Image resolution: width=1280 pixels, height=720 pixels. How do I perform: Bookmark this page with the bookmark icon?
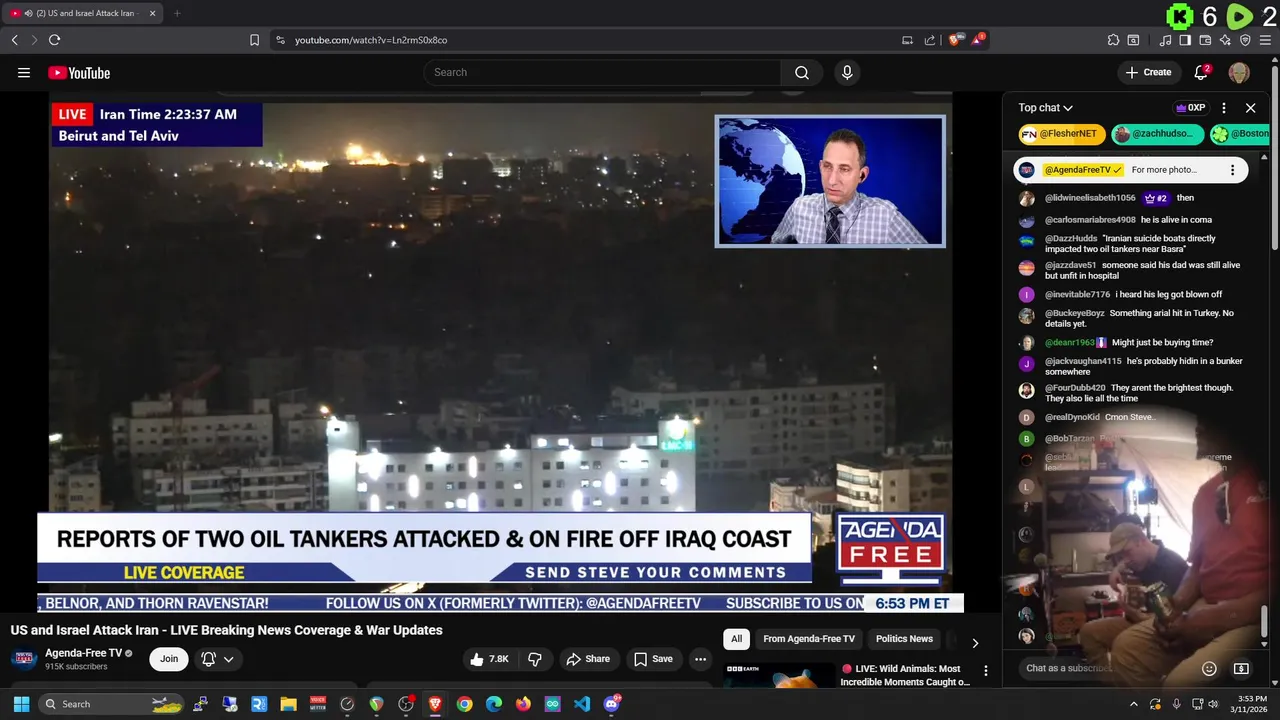click(x=254, y=40)
